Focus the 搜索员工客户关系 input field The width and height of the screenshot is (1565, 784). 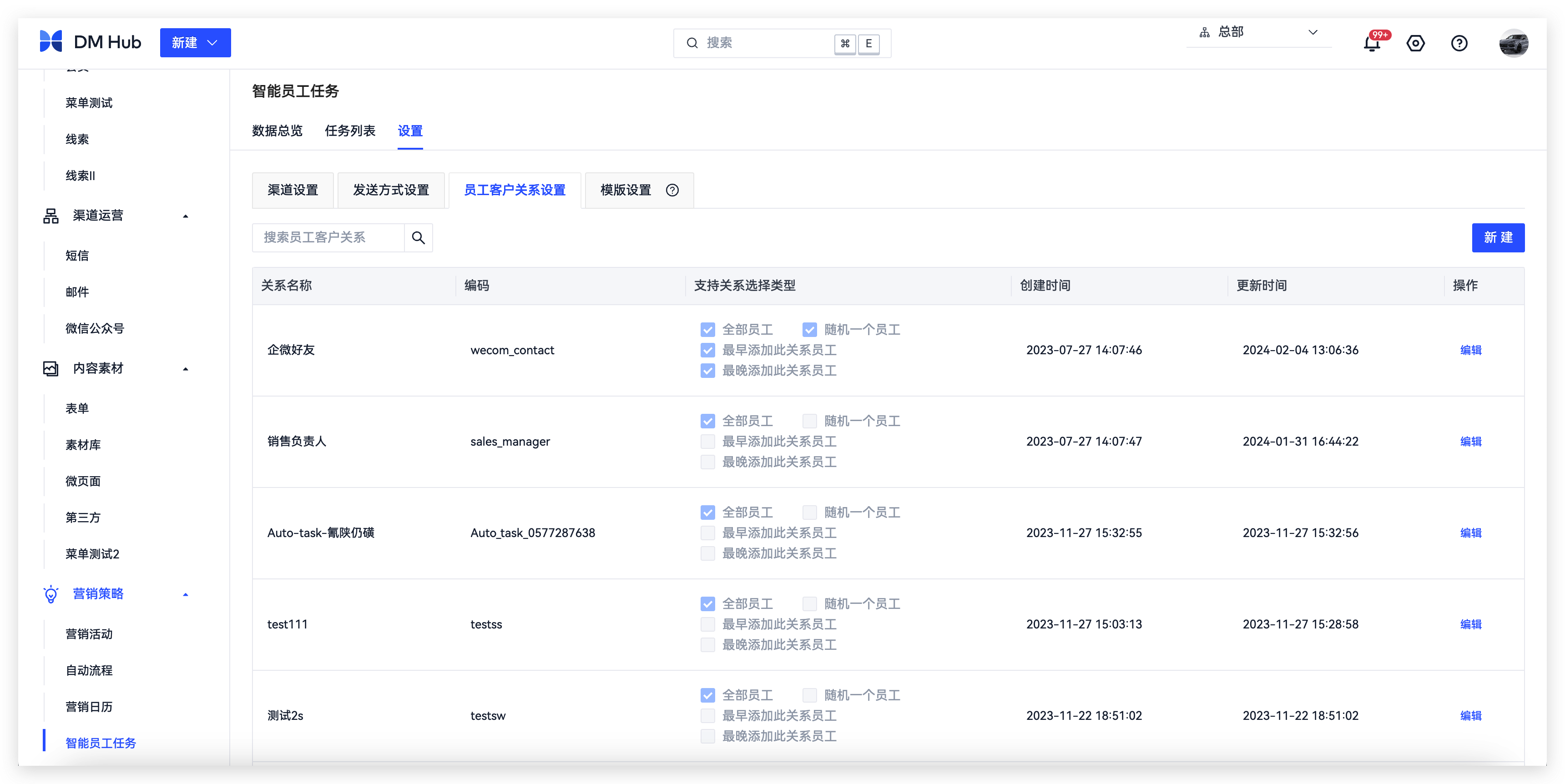pyautogui.click(x=328, y=237)
